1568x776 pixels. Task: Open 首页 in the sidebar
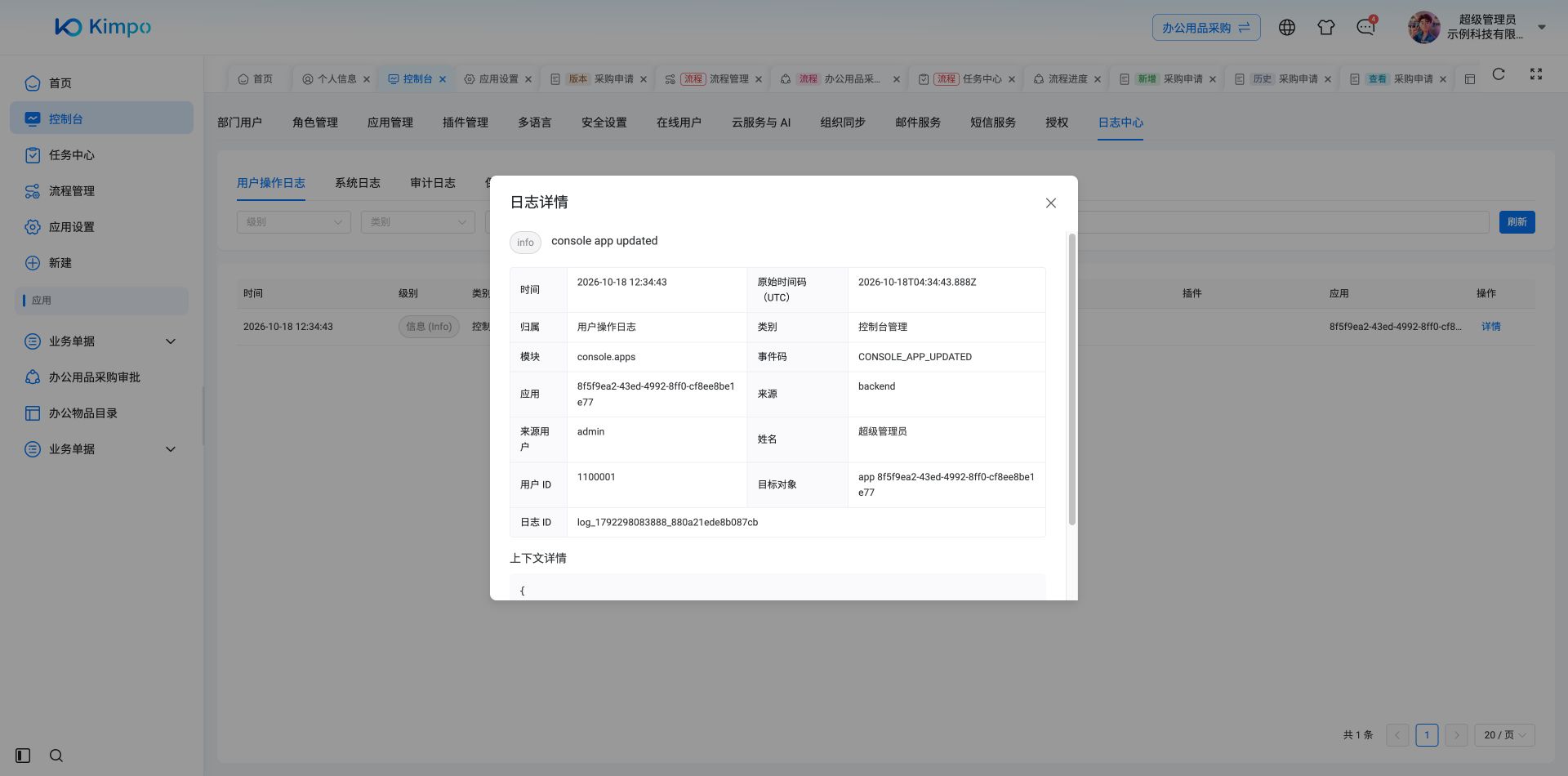click(101, 83)
